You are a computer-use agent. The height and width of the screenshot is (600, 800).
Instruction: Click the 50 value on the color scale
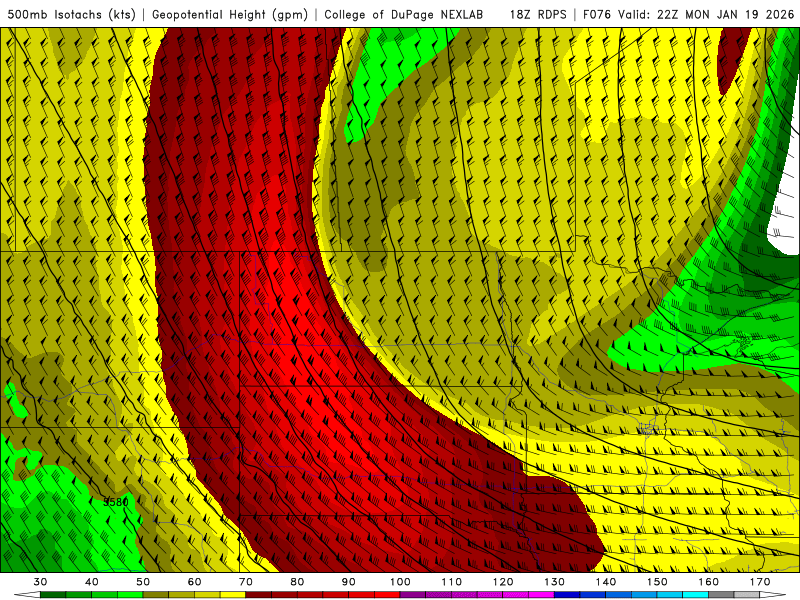143,582
